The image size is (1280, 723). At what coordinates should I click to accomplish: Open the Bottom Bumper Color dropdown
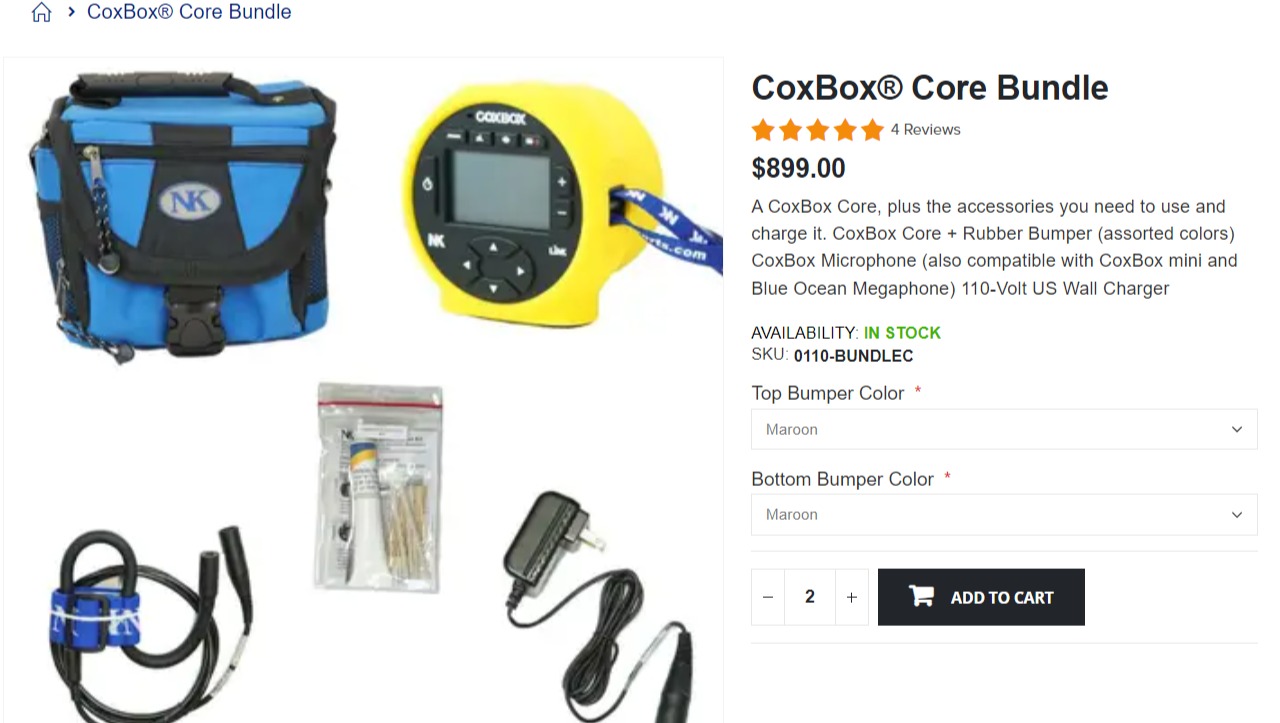click(1004, 514)
